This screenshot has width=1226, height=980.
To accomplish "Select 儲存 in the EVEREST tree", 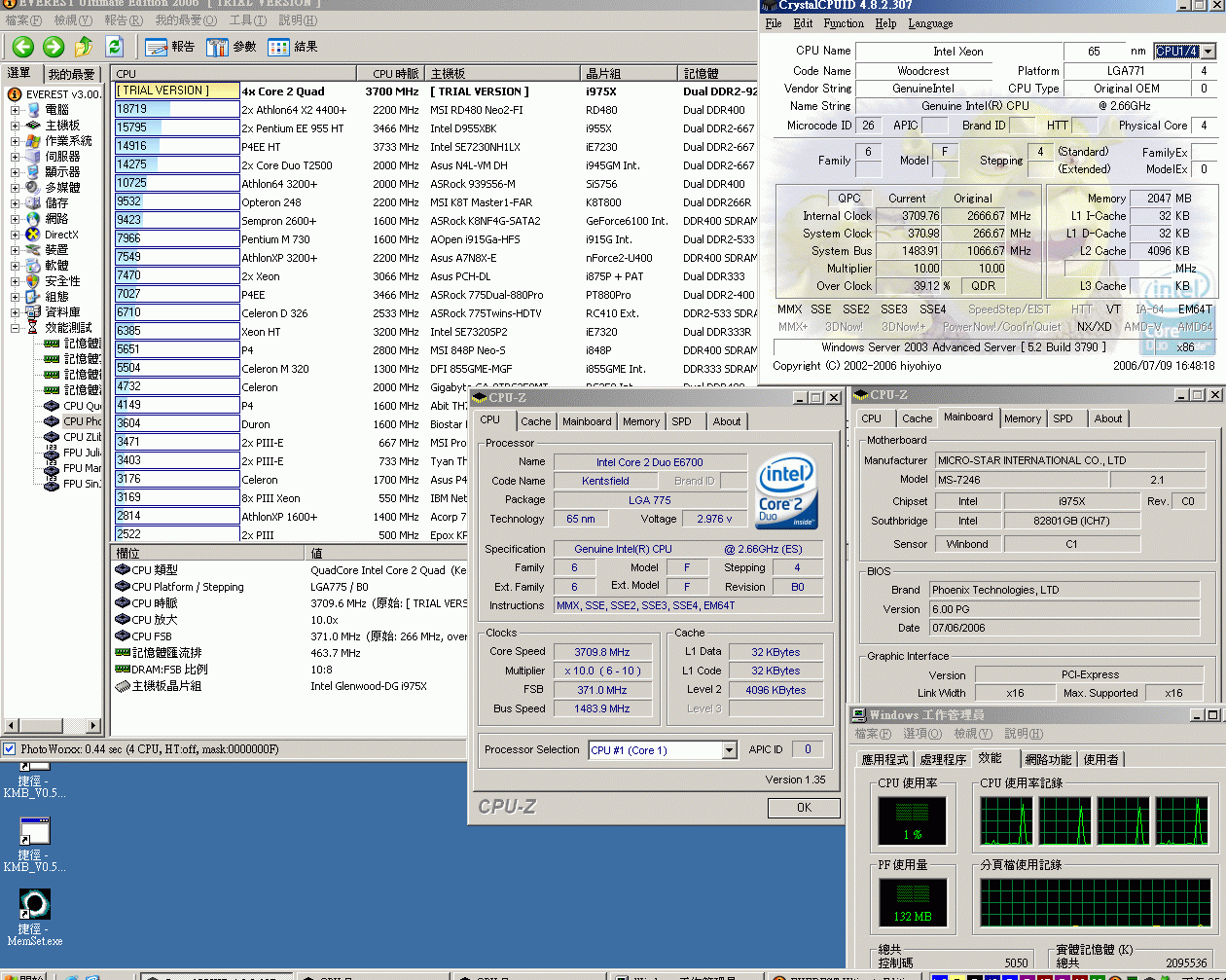I will pos(56,203).
